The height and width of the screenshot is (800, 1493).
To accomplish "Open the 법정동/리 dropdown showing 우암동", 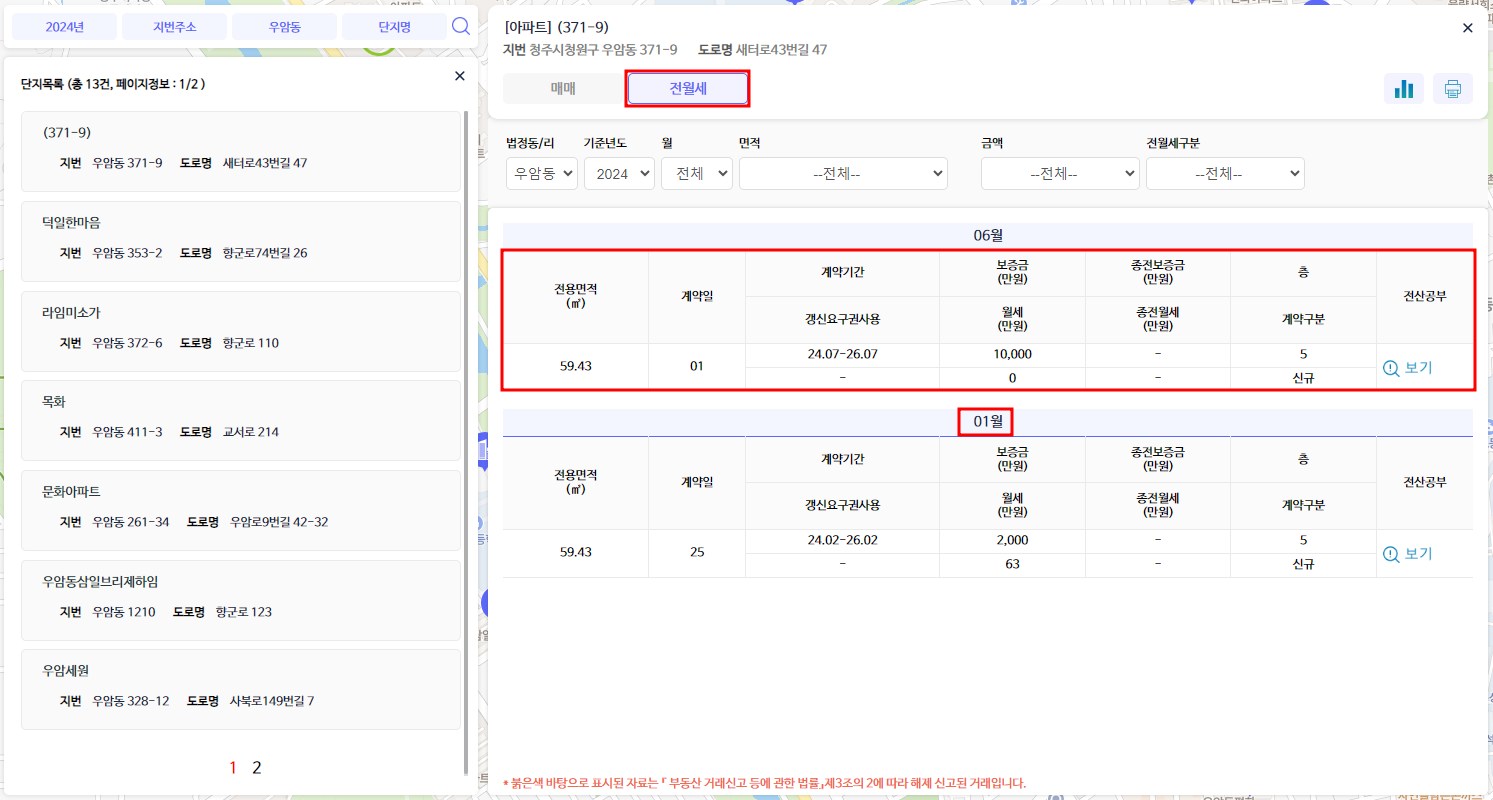I will tap(541, 173).
